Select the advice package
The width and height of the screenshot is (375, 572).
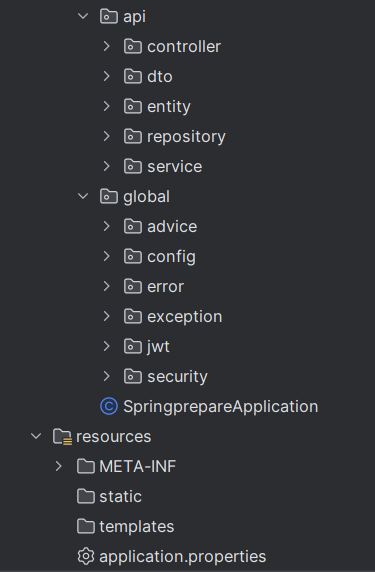click(x=172, y=227)
